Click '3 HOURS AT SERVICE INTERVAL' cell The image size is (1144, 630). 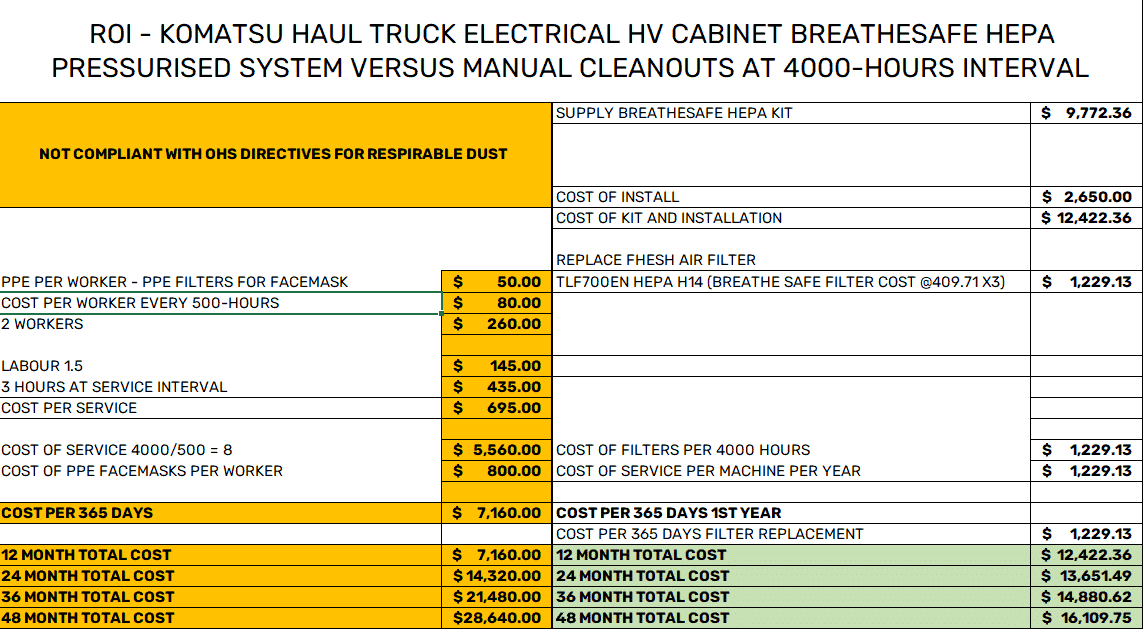coord(220,387)
